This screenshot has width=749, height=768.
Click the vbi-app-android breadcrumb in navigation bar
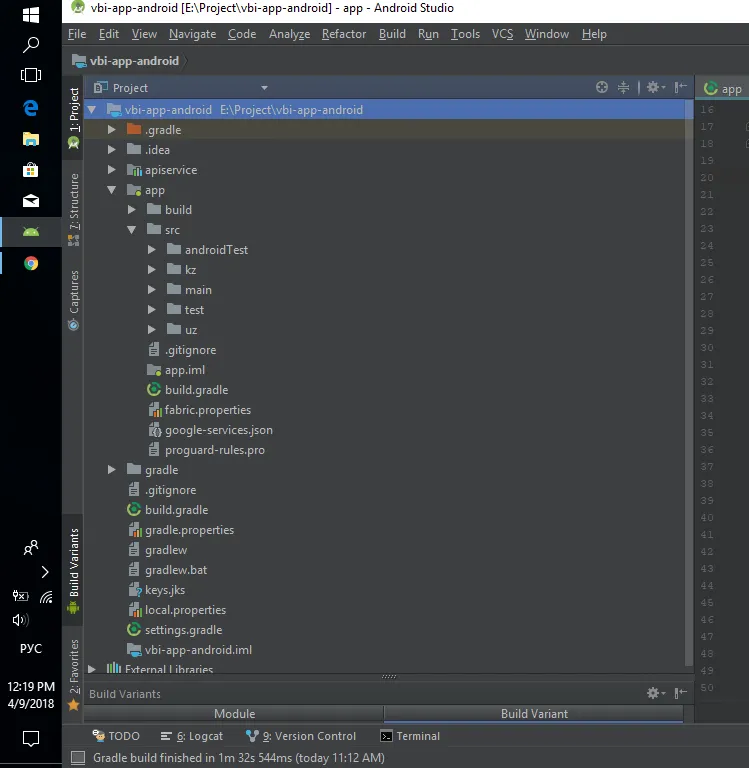click(126, 61)
